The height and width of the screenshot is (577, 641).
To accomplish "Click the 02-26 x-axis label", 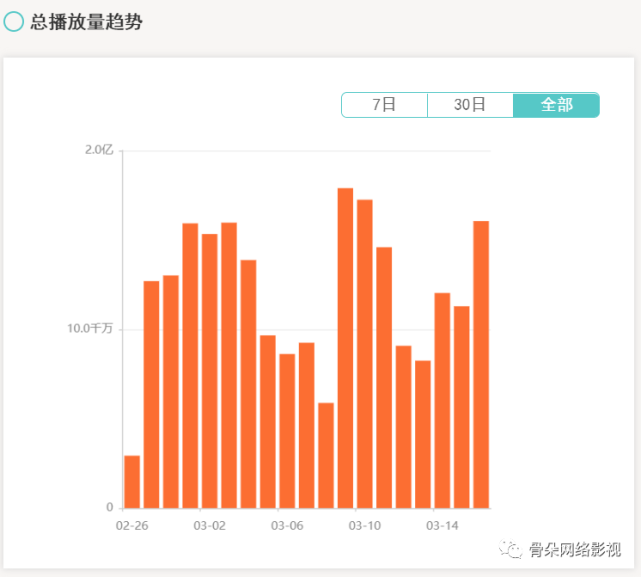I will pyautogui.click(x=132, y=526).
